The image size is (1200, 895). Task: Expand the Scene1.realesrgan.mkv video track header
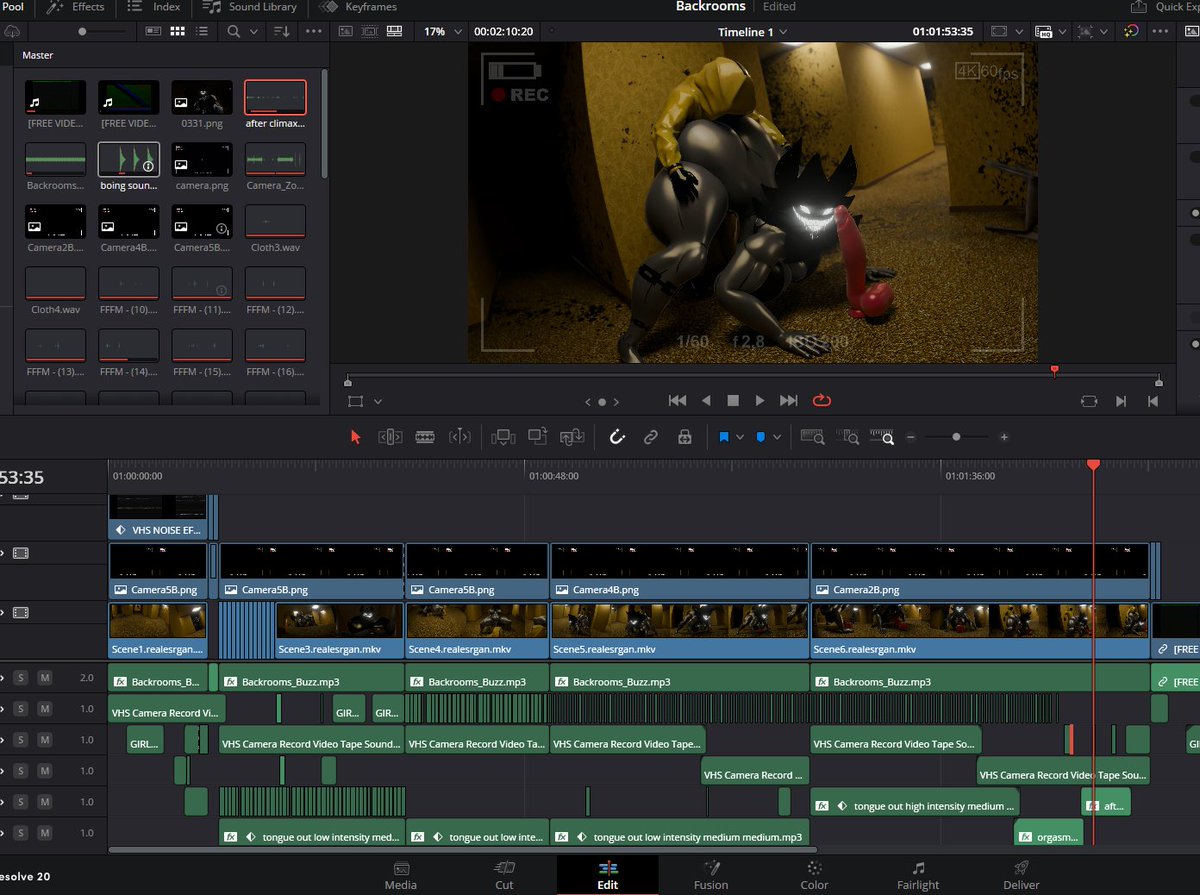[x=3, y=612]
